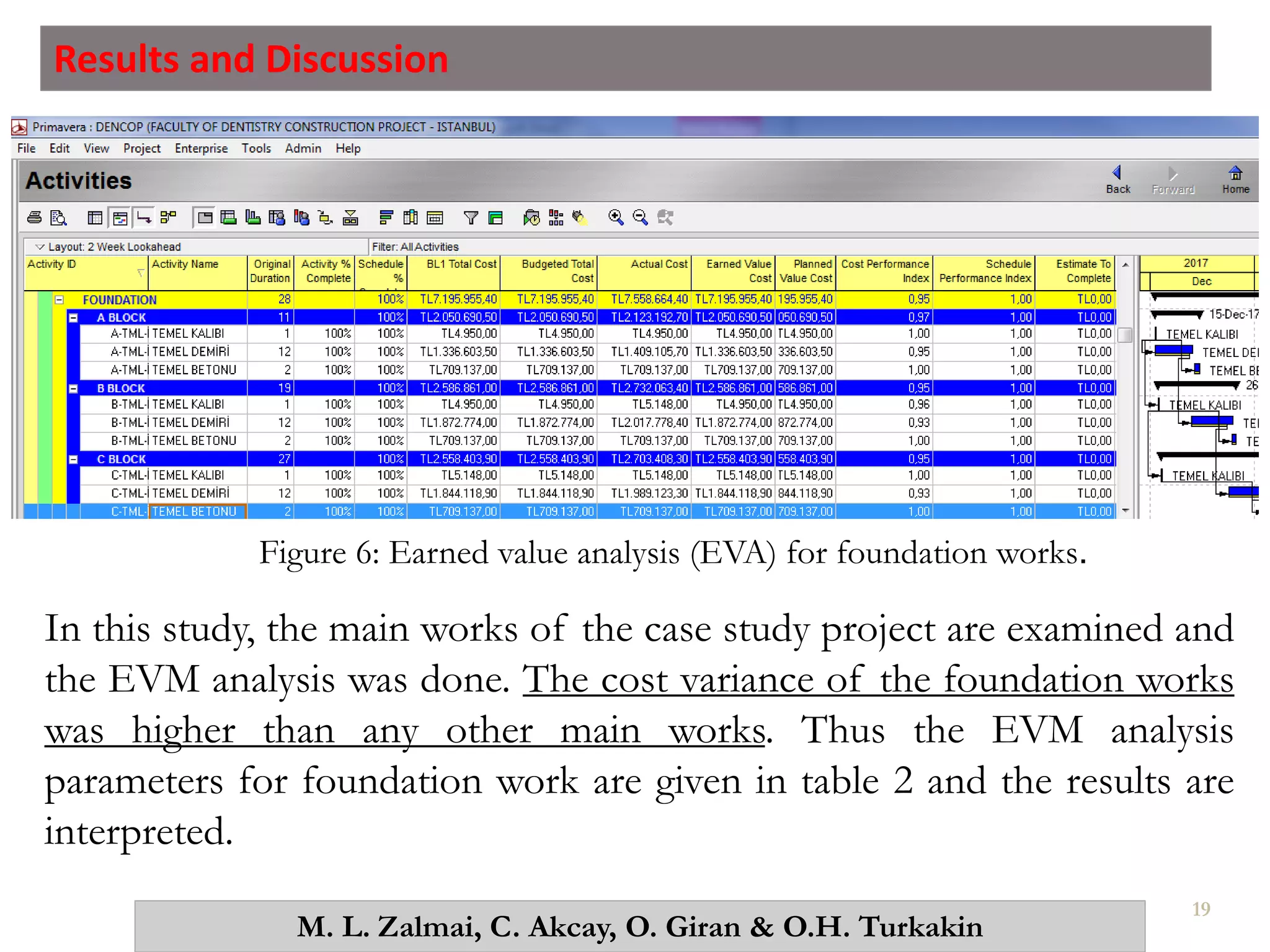Click the Activity Name column header
The width and height of the screenshot is (1270, 952).
click(198, 273)
